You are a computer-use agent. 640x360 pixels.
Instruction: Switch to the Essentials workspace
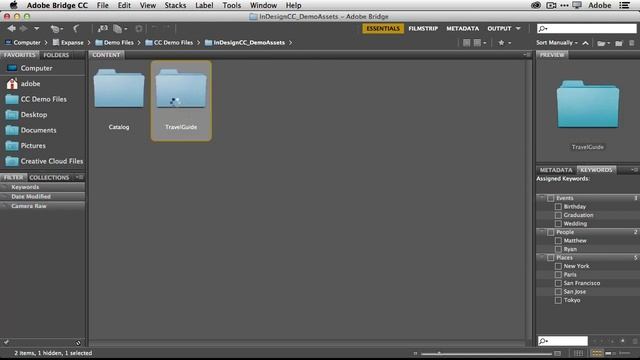tap(383, 29)
